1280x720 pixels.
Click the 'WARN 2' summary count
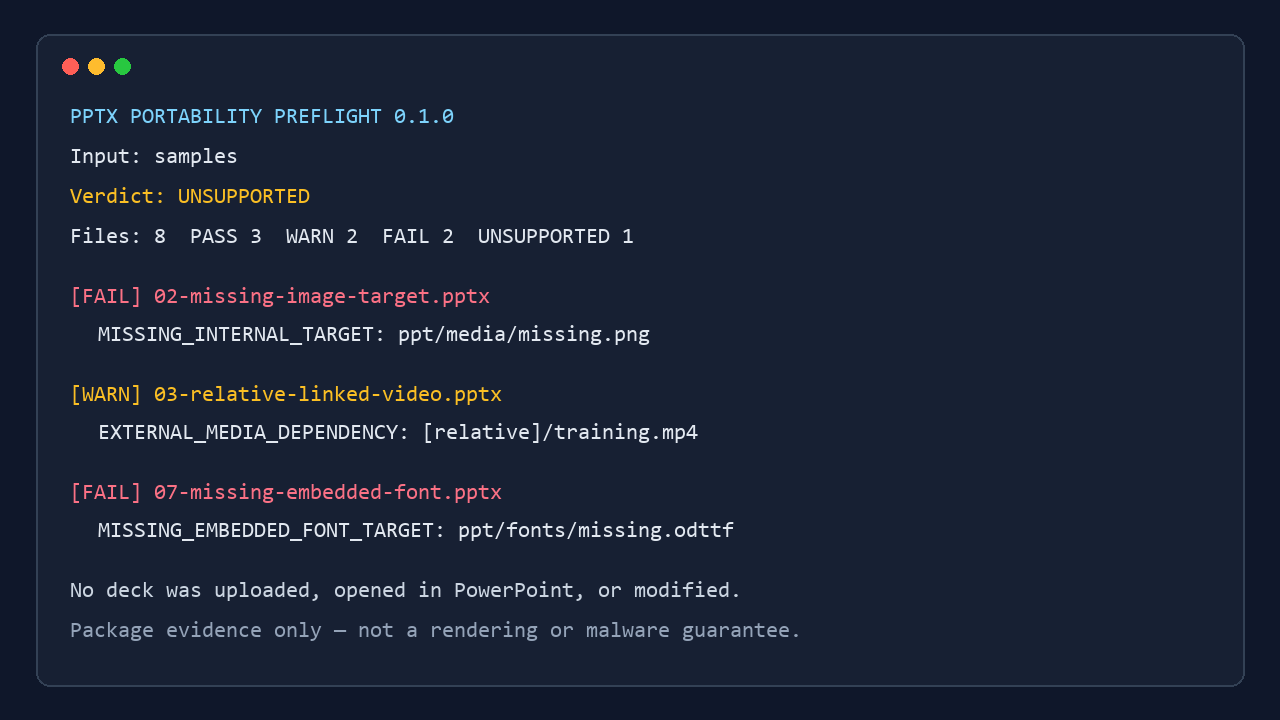(x=322, y=237)
